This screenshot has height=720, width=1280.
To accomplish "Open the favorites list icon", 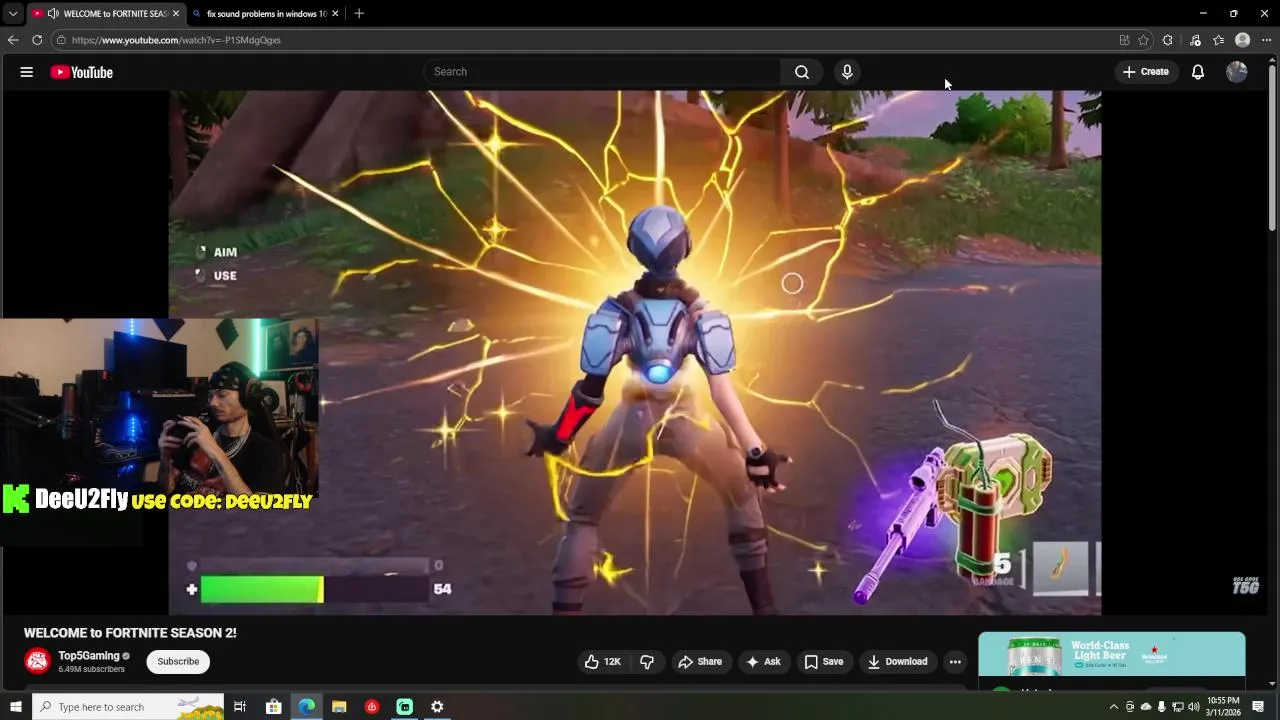I will click(1218, 40).
